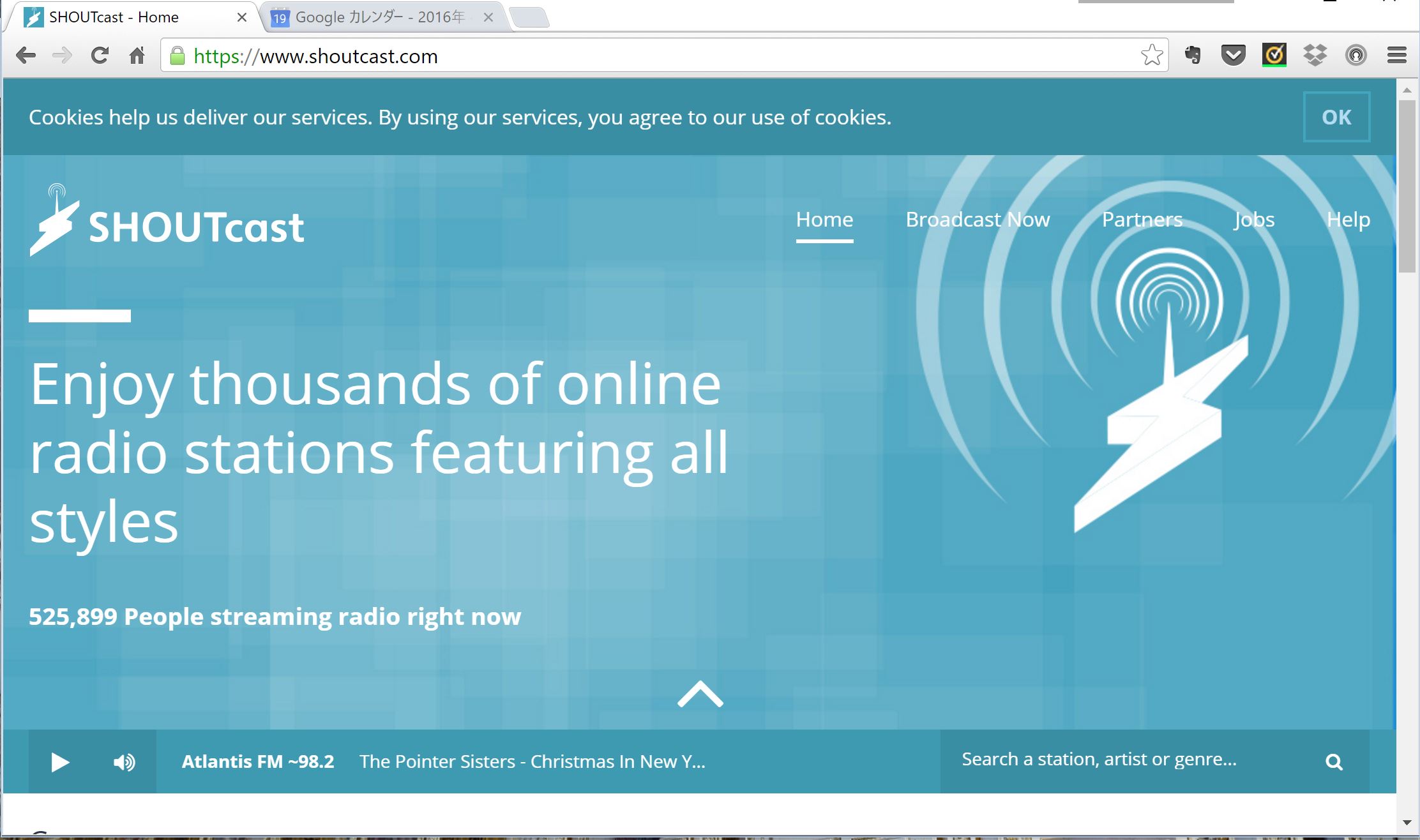Switch to the Google カレンダー tab
This screenshot has height=840, width=1420.
tap(379, 17)
